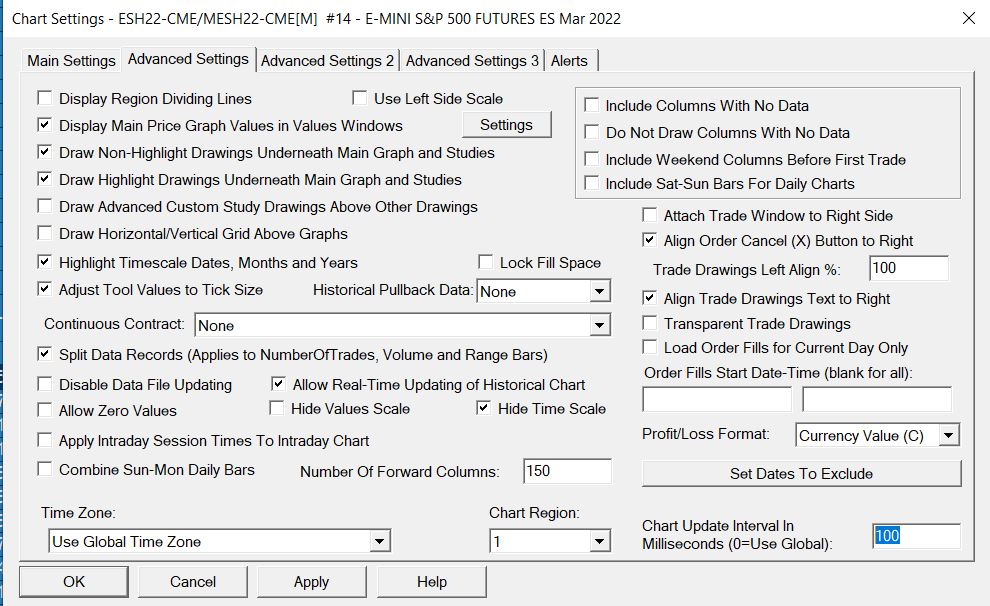Click the first Order Fills Start Date-Time field
Image resolution: width=990 pixels, height=606 pixels.
pyautogui.click(x=717, y=400)
